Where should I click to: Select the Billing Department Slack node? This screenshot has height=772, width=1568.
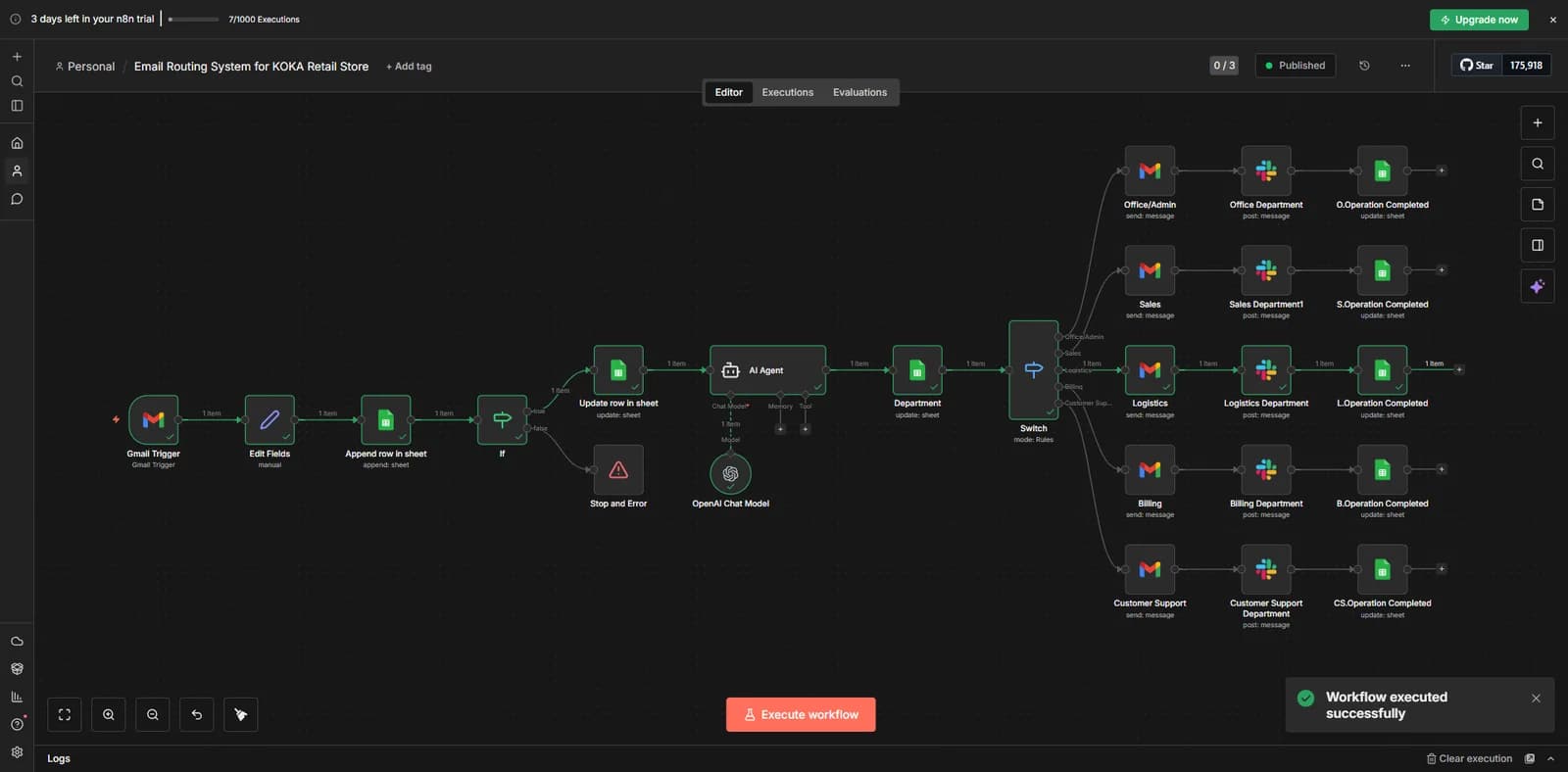pos(1266,469)
